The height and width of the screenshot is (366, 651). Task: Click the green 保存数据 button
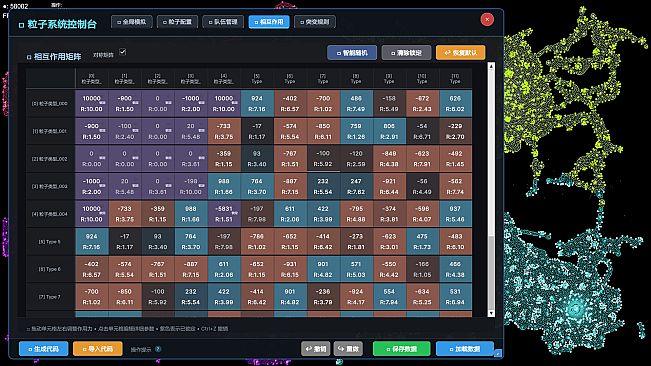(401, 349)
